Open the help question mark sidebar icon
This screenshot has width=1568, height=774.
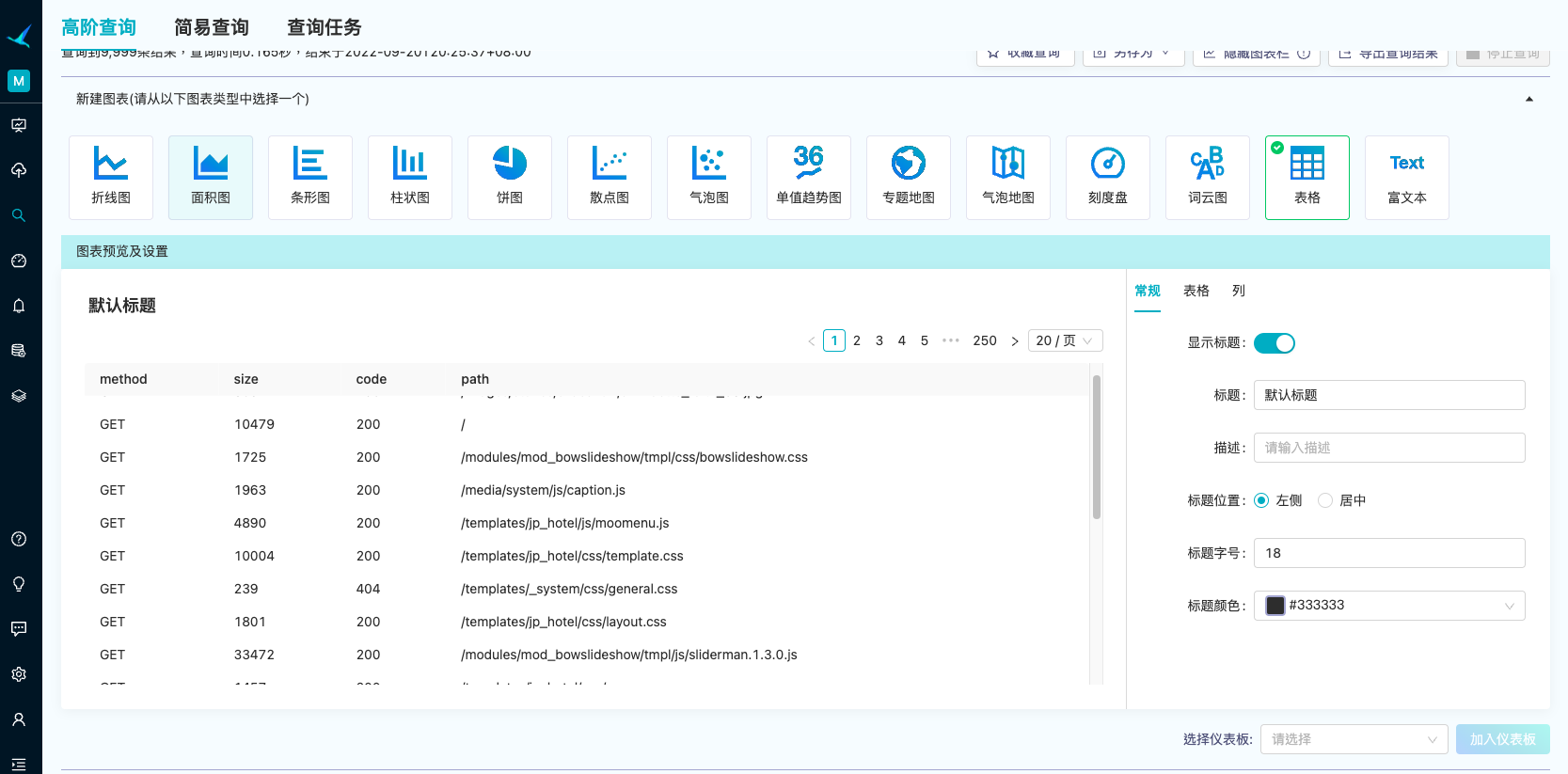click(x=19, y=539)
